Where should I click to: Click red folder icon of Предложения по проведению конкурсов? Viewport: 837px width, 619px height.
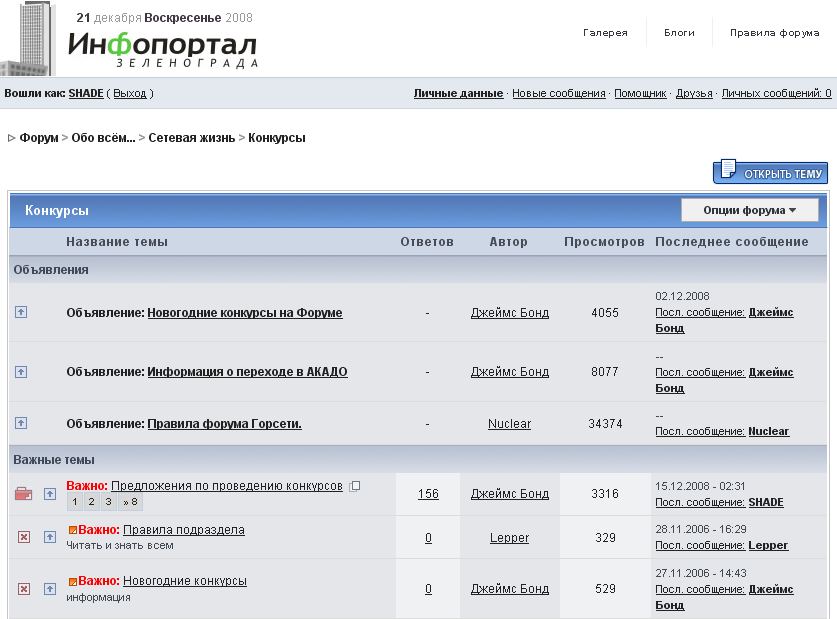pyautogui.click(x=23, y=494)
